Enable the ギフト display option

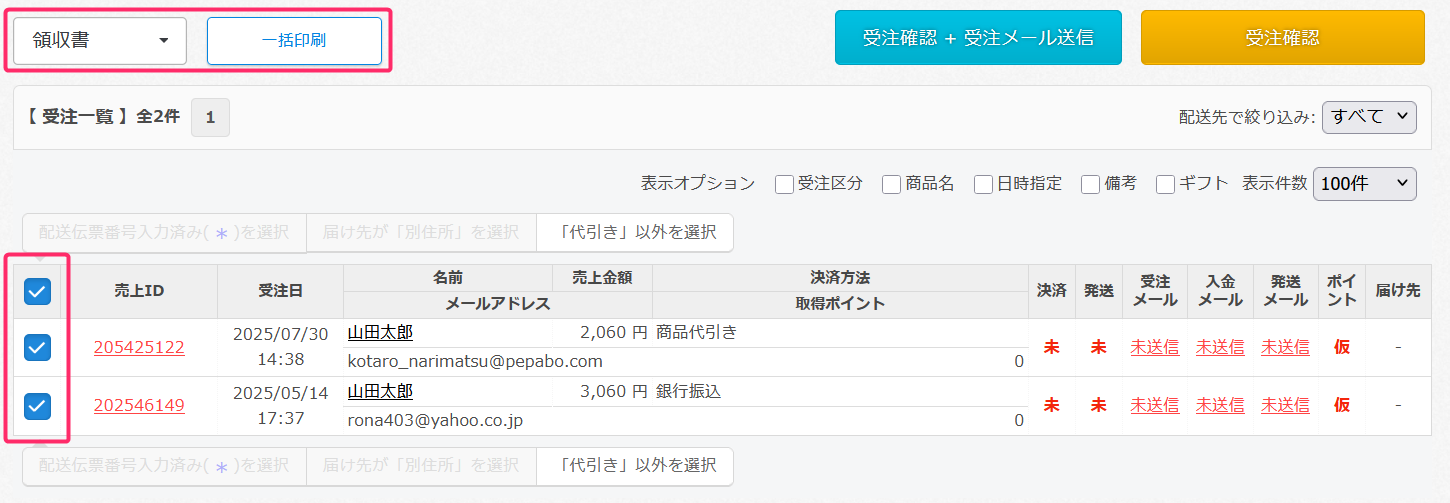tap(1165, 184)
